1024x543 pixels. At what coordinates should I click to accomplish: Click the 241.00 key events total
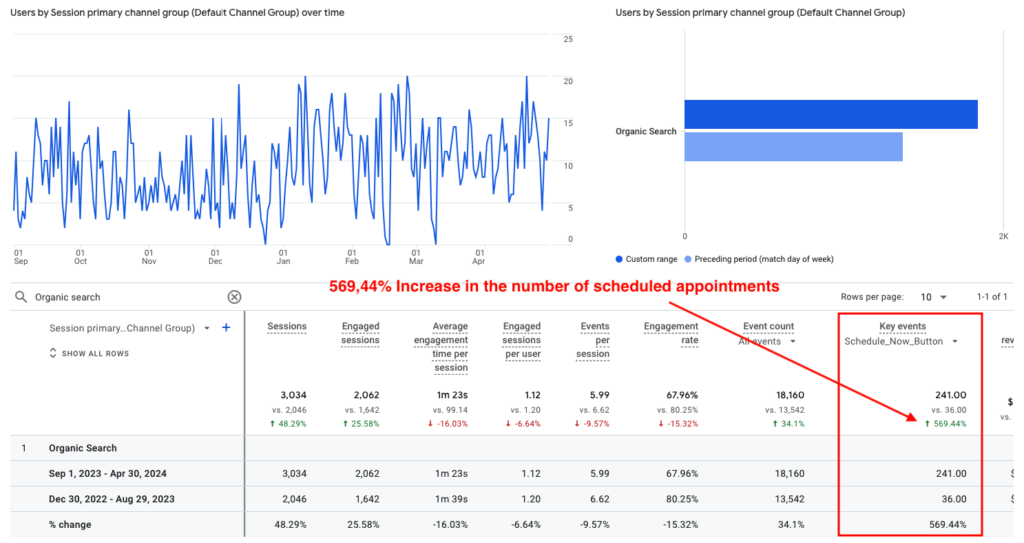pos(950,395)
